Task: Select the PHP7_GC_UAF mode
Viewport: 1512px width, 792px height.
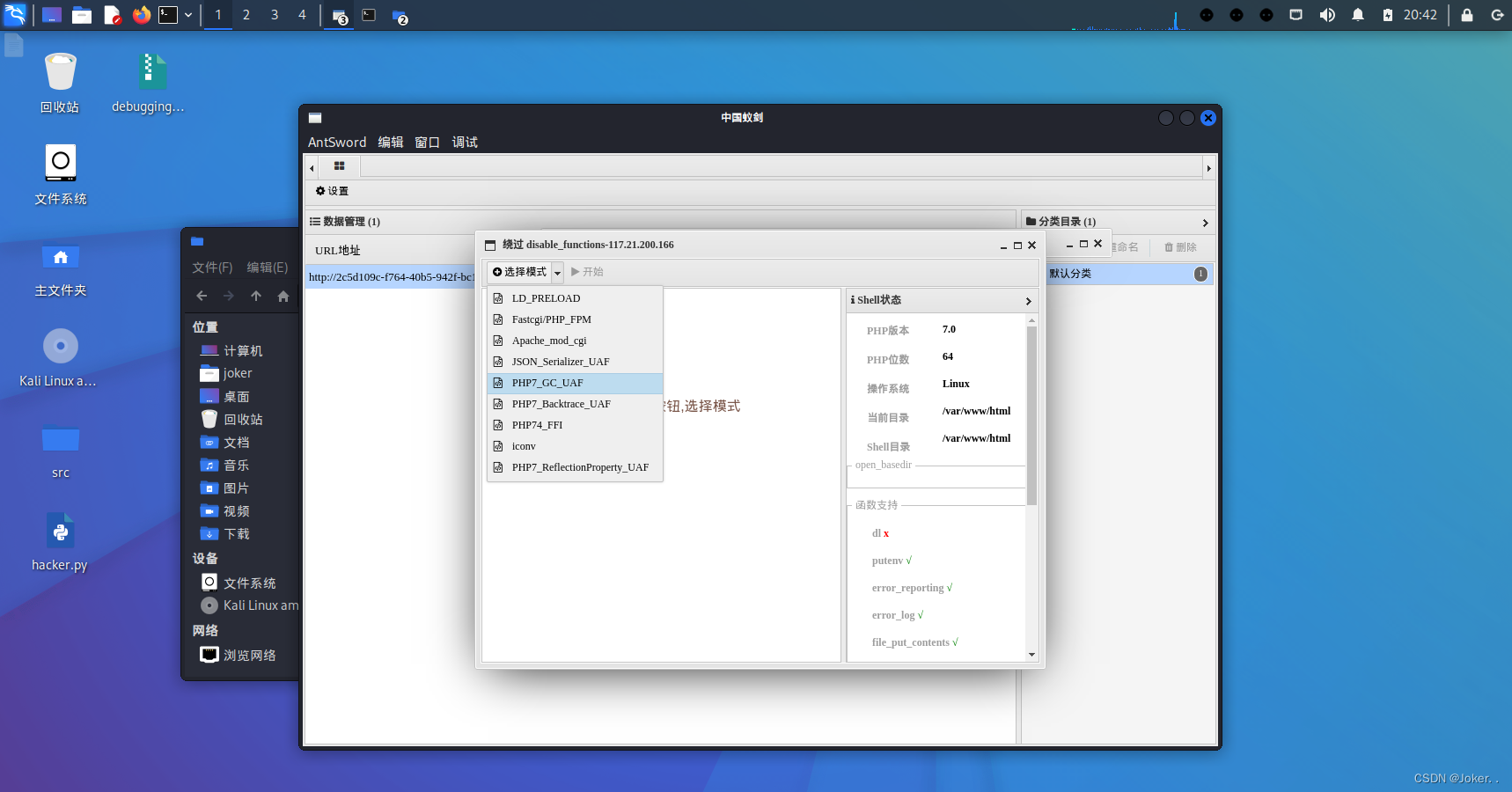Action: click(x=547, y=383)
